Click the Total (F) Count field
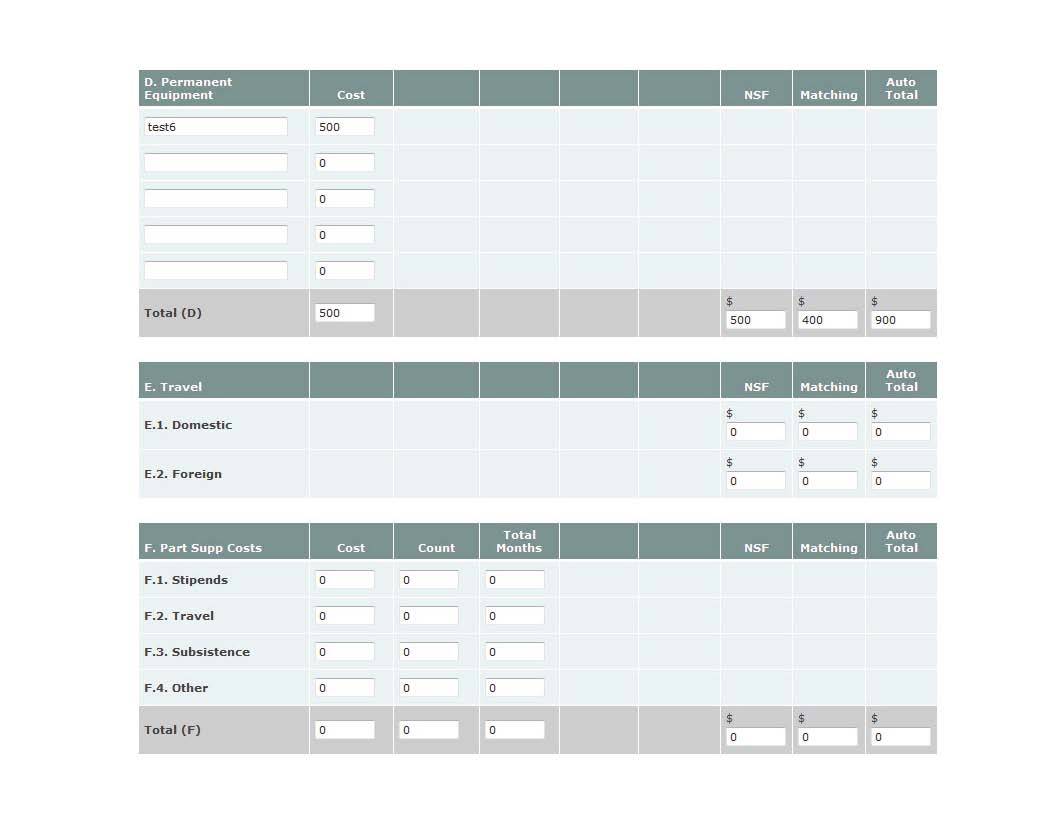1056x816 pixels. pyautogui.click(x=428, y=730)
